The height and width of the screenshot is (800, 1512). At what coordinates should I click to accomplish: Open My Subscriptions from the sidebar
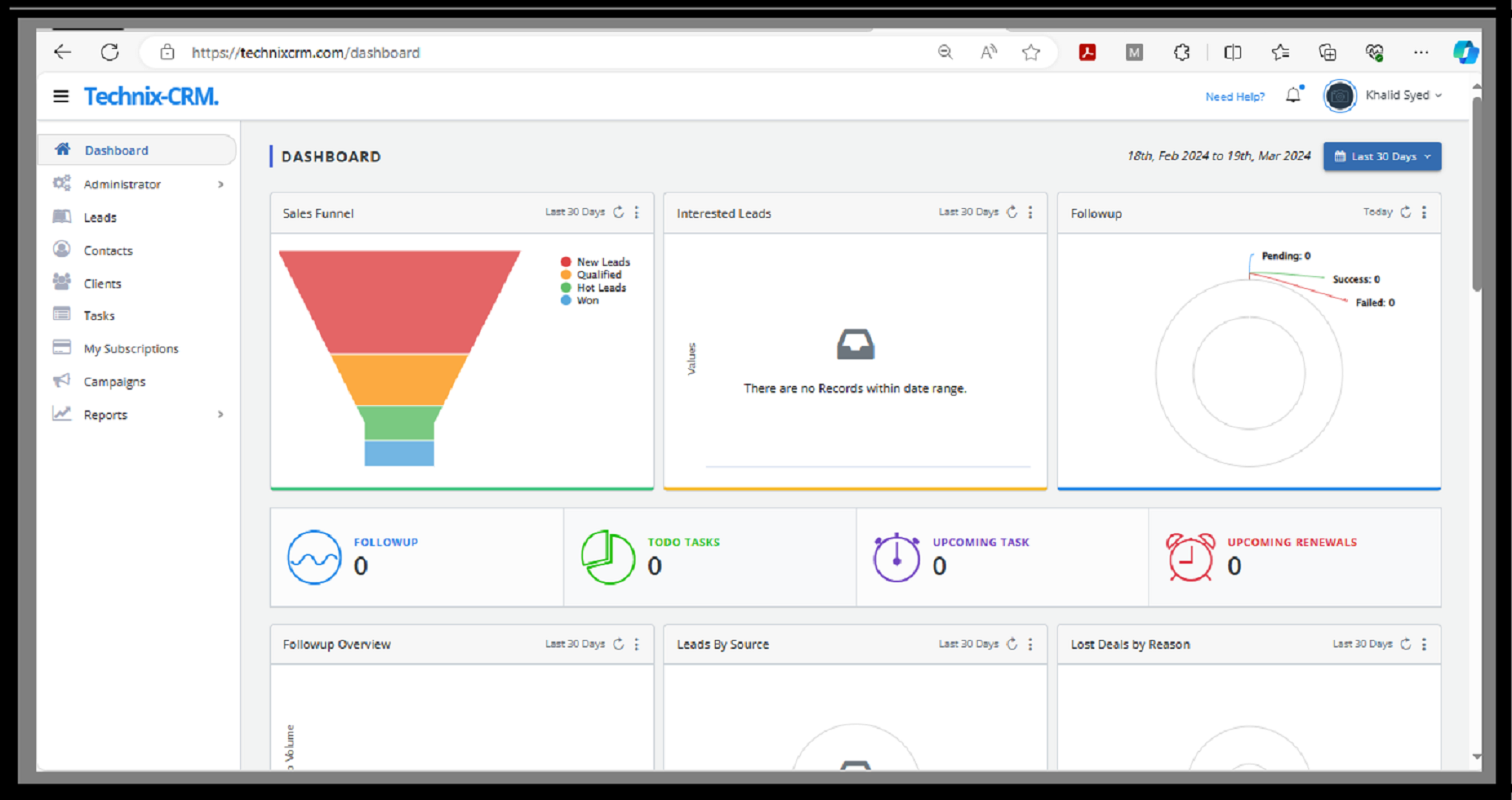coord(130,348)
